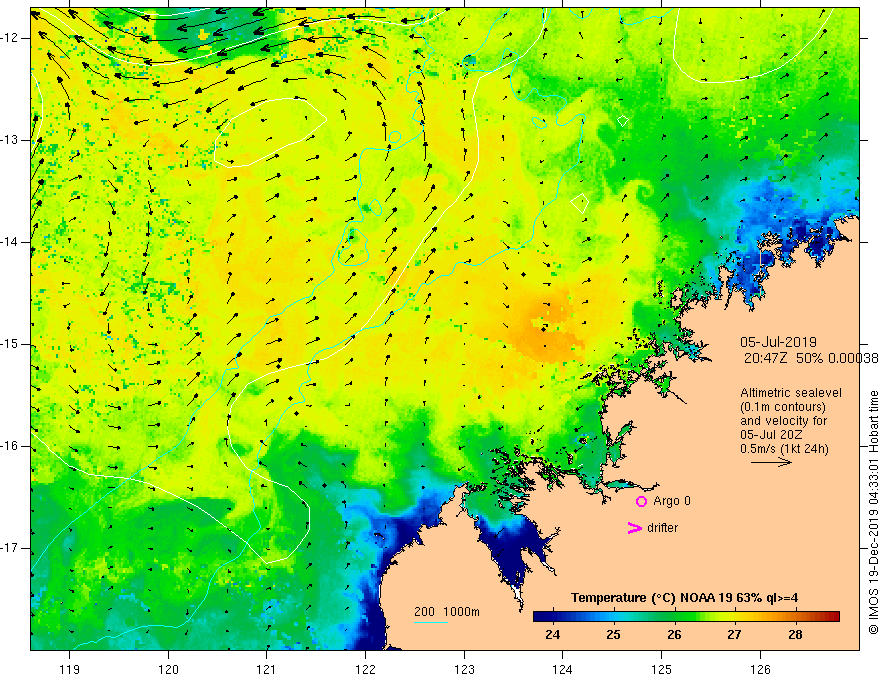Click the longitude 124 axis label

coord(563,669)
